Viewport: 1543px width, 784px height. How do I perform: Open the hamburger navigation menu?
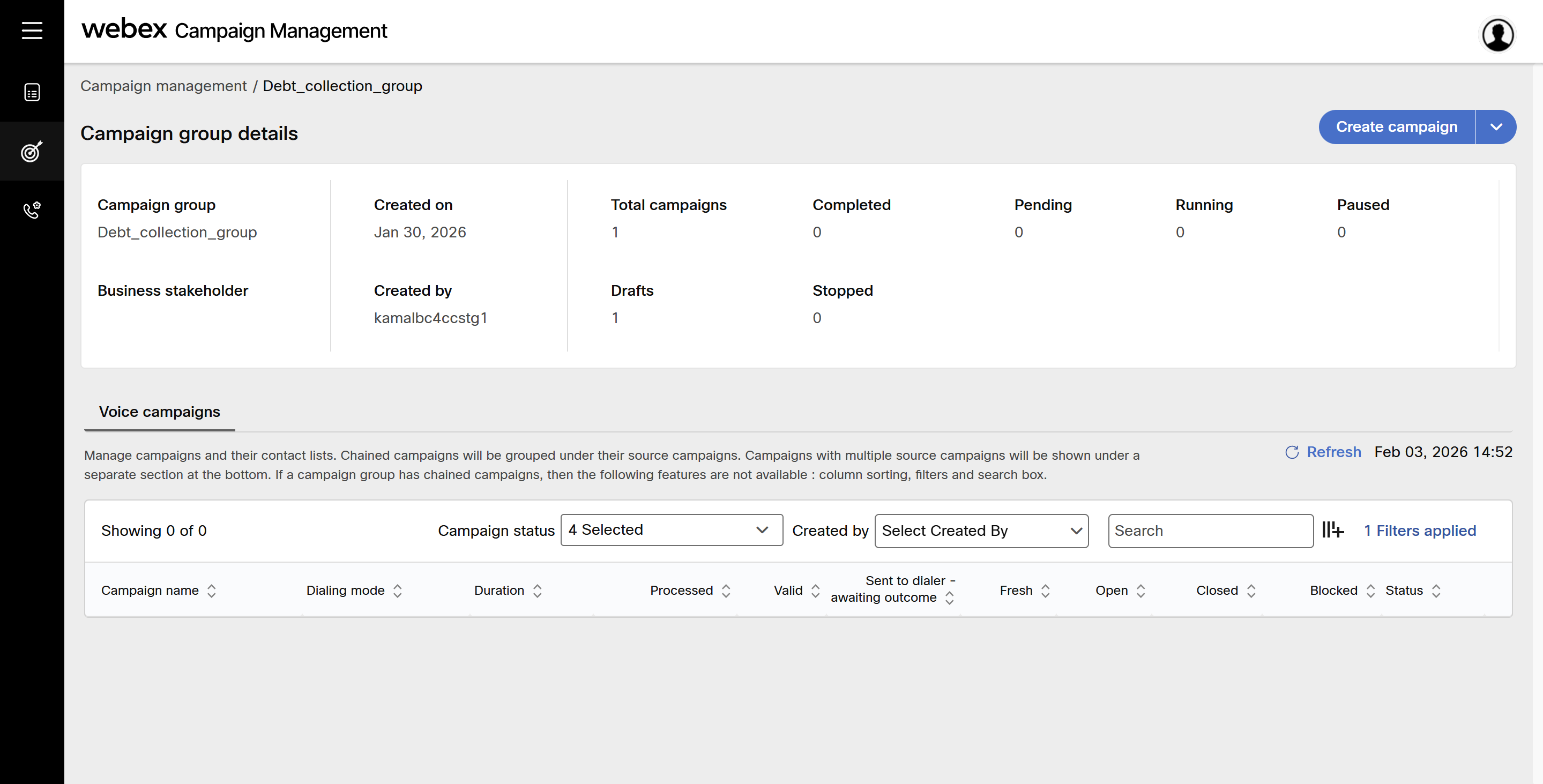[x=32, y=30]
